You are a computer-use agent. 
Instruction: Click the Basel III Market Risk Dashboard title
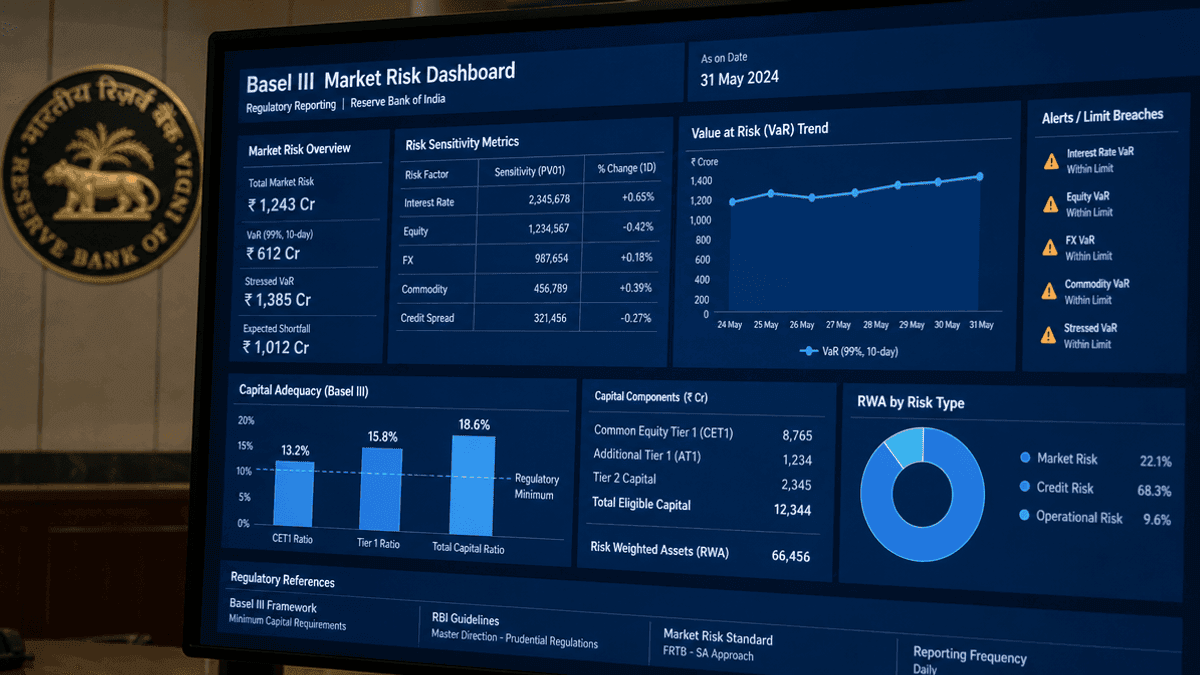point(380,75)
